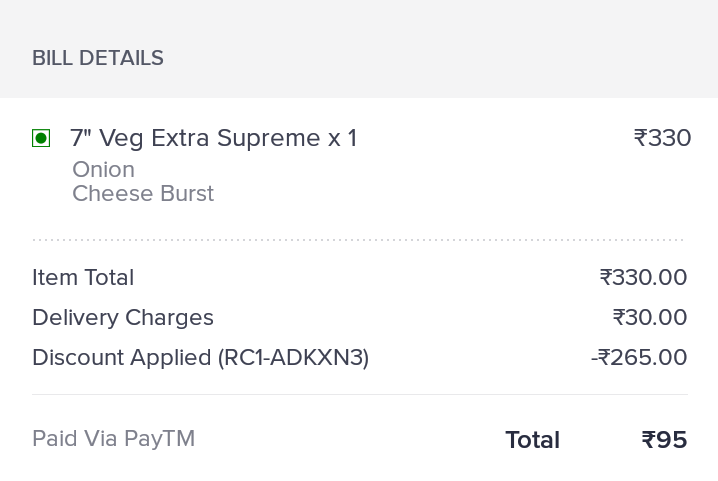Click the ₹95 final total amount

[x=664, y=440]
